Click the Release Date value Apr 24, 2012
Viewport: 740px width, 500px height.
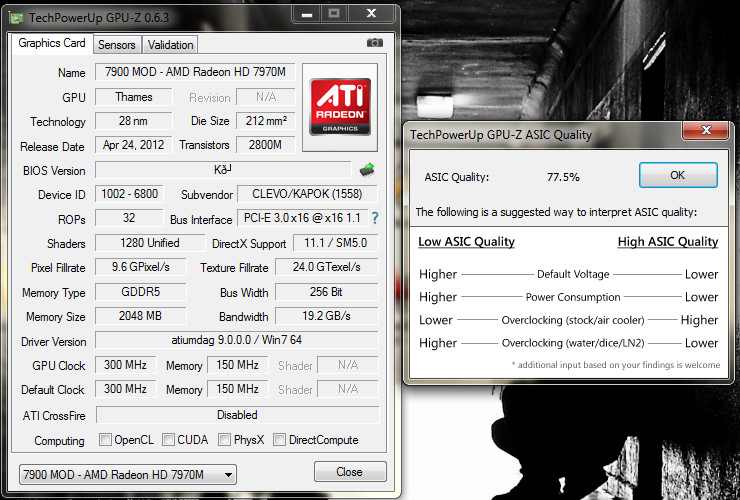pyautogui.click(x=134, y=145)
